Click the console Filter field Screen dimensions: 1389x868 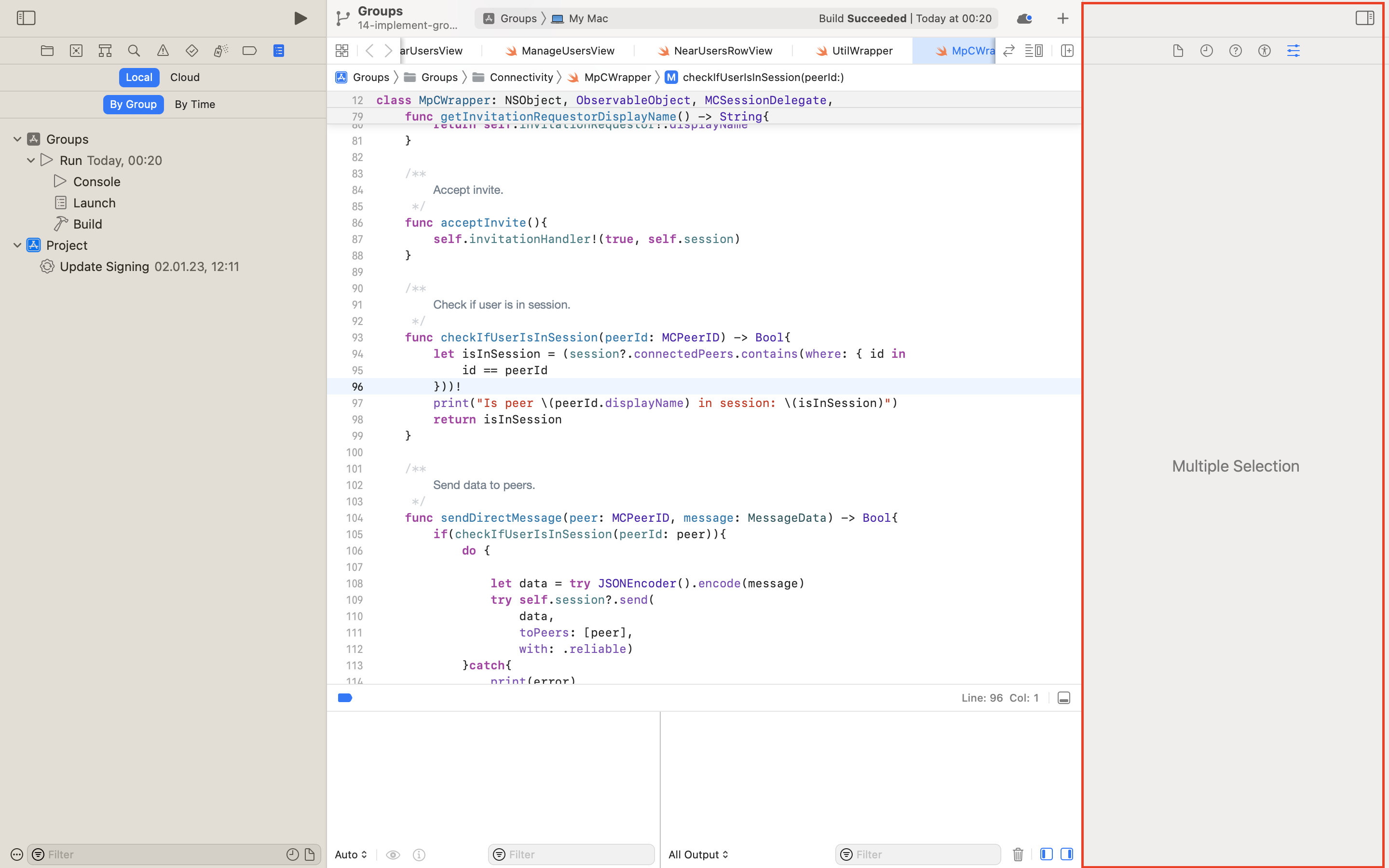[x=918, y=854]
